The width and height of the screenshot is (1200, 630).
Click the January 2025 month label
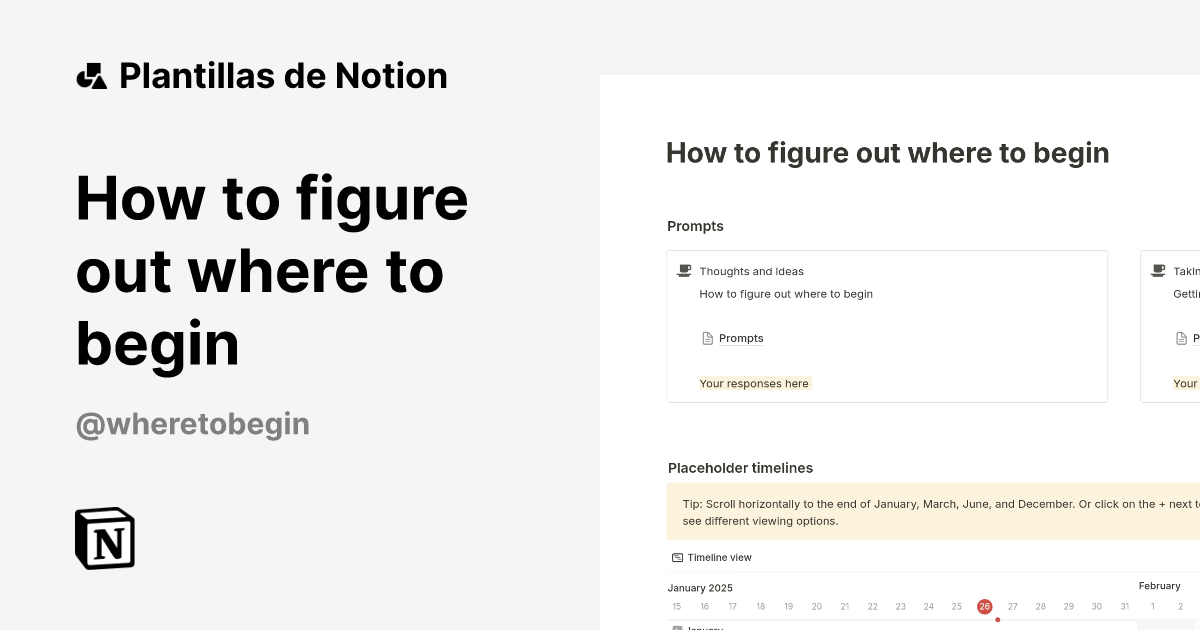[x=700, y=587]
